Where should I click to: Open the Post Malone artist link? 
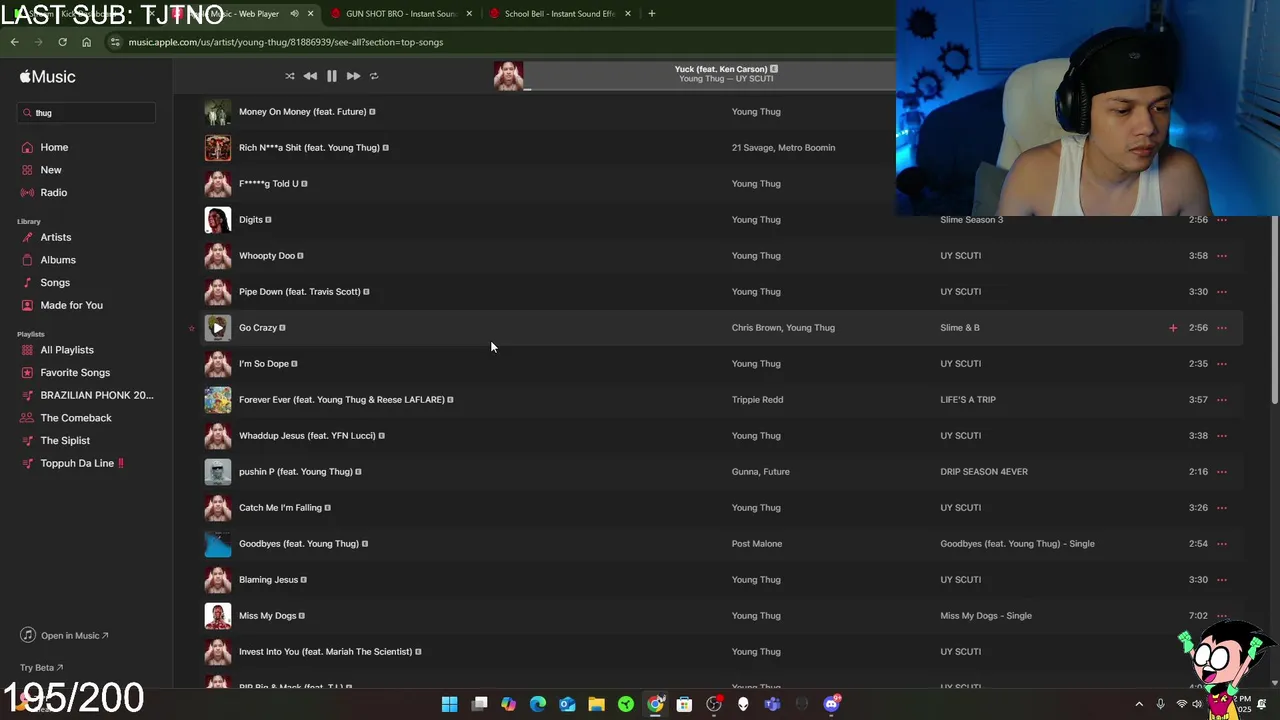click(757, 544)
